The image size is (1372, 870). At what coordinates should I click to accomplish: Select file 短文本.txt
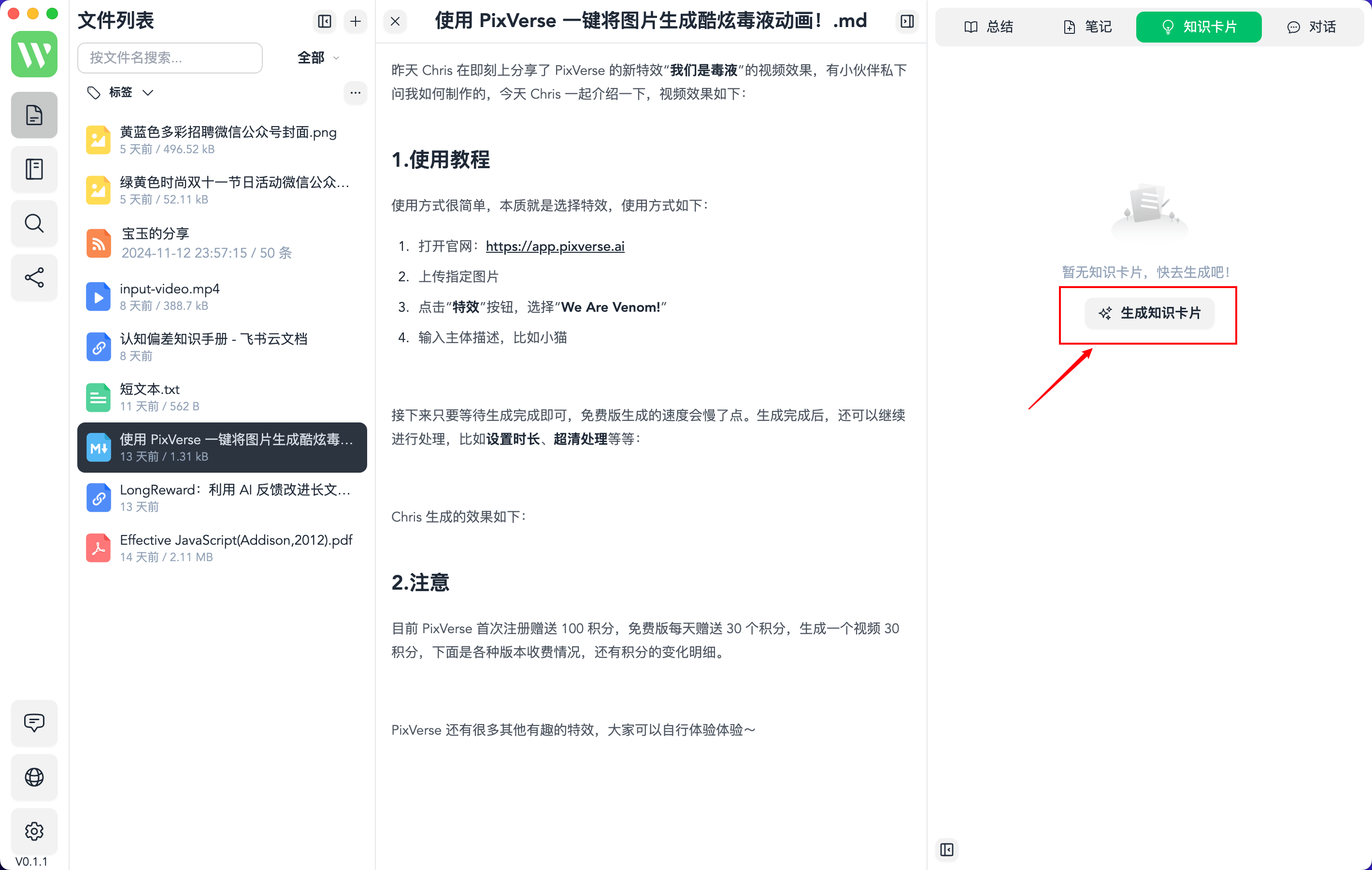pos(222,397)
